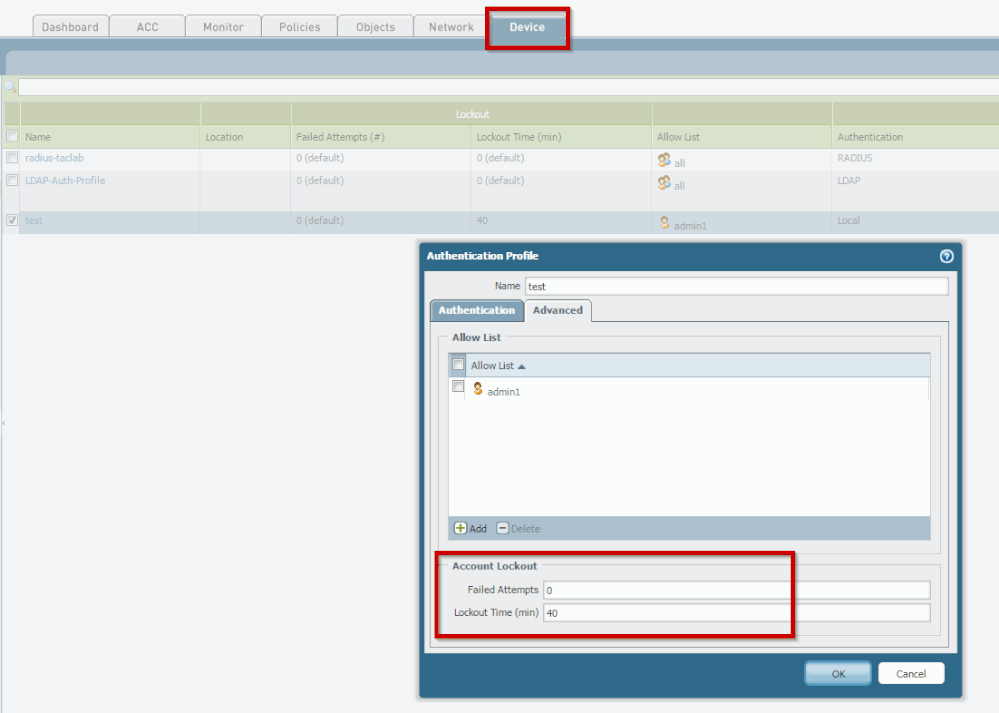This screenshot has height=713, width=999.
Task: Check the radius-taclab row checkbox
Action: coord(12,157)
